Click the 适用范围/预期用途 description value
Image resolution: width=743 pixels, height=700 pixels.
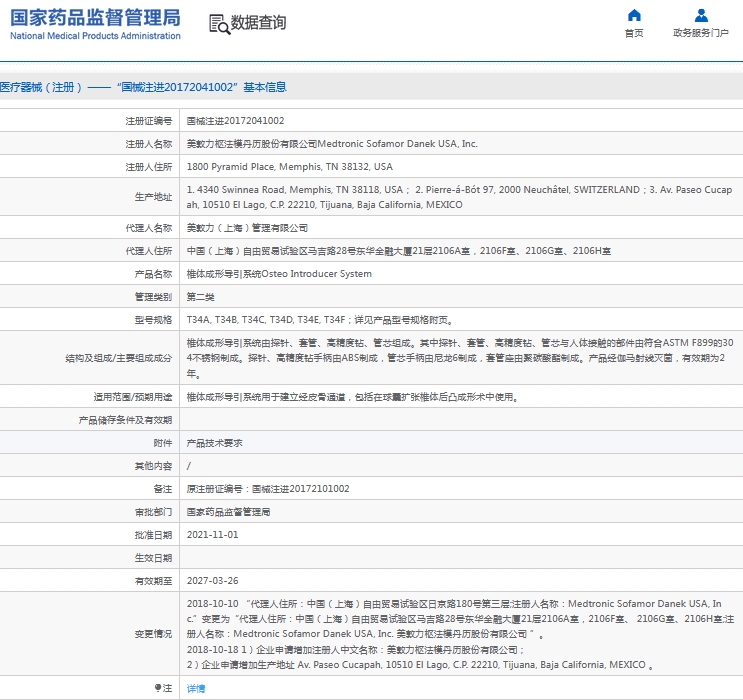(352, 397)
